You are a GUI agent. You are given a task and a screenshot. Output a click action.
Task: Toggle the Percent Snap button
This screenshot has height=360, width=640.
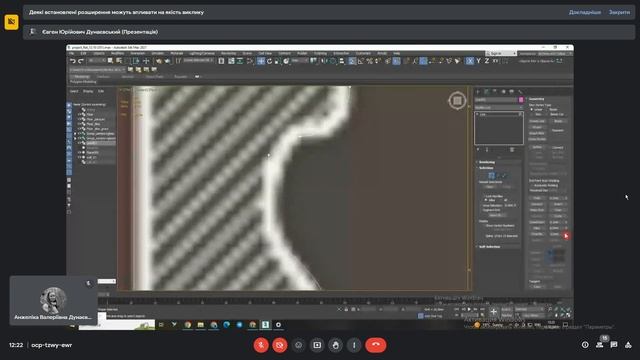pyautogui.click(x=370, y=61)
